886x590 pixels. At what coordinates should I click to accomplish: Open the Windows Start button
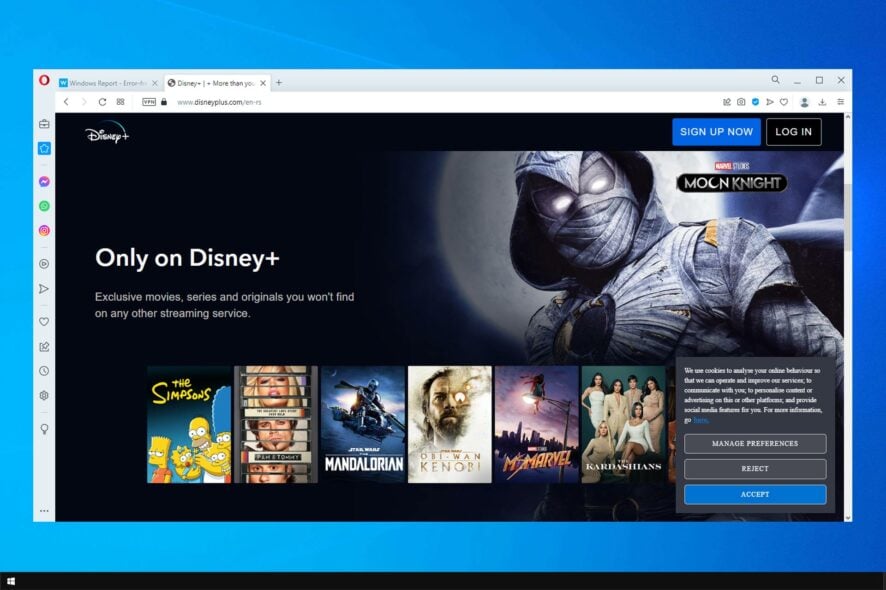click(11, 581)
